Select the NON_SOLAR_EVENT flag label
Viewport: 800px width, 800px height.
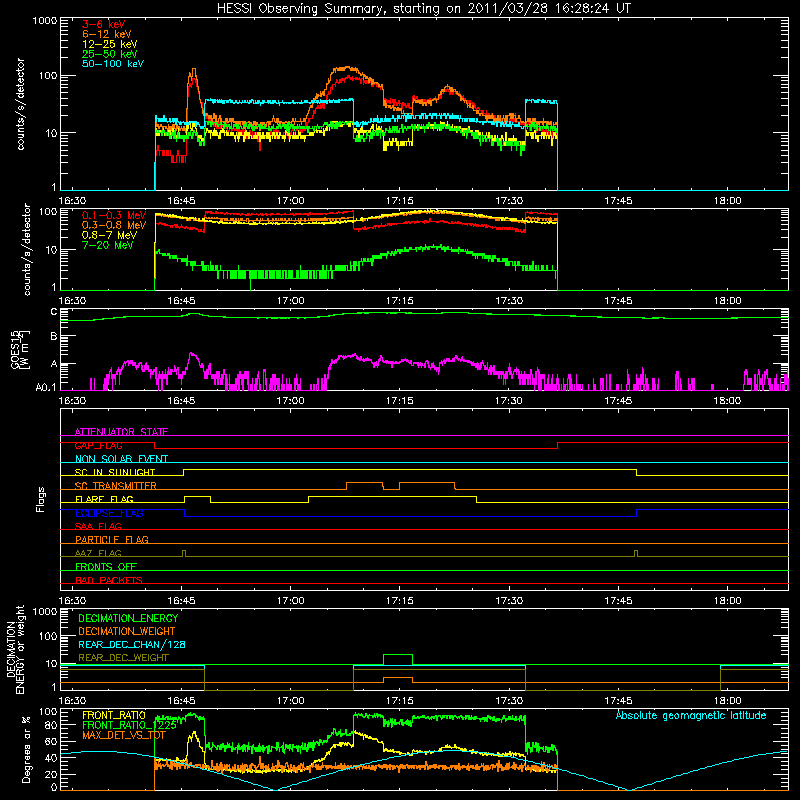click(121, 459)
